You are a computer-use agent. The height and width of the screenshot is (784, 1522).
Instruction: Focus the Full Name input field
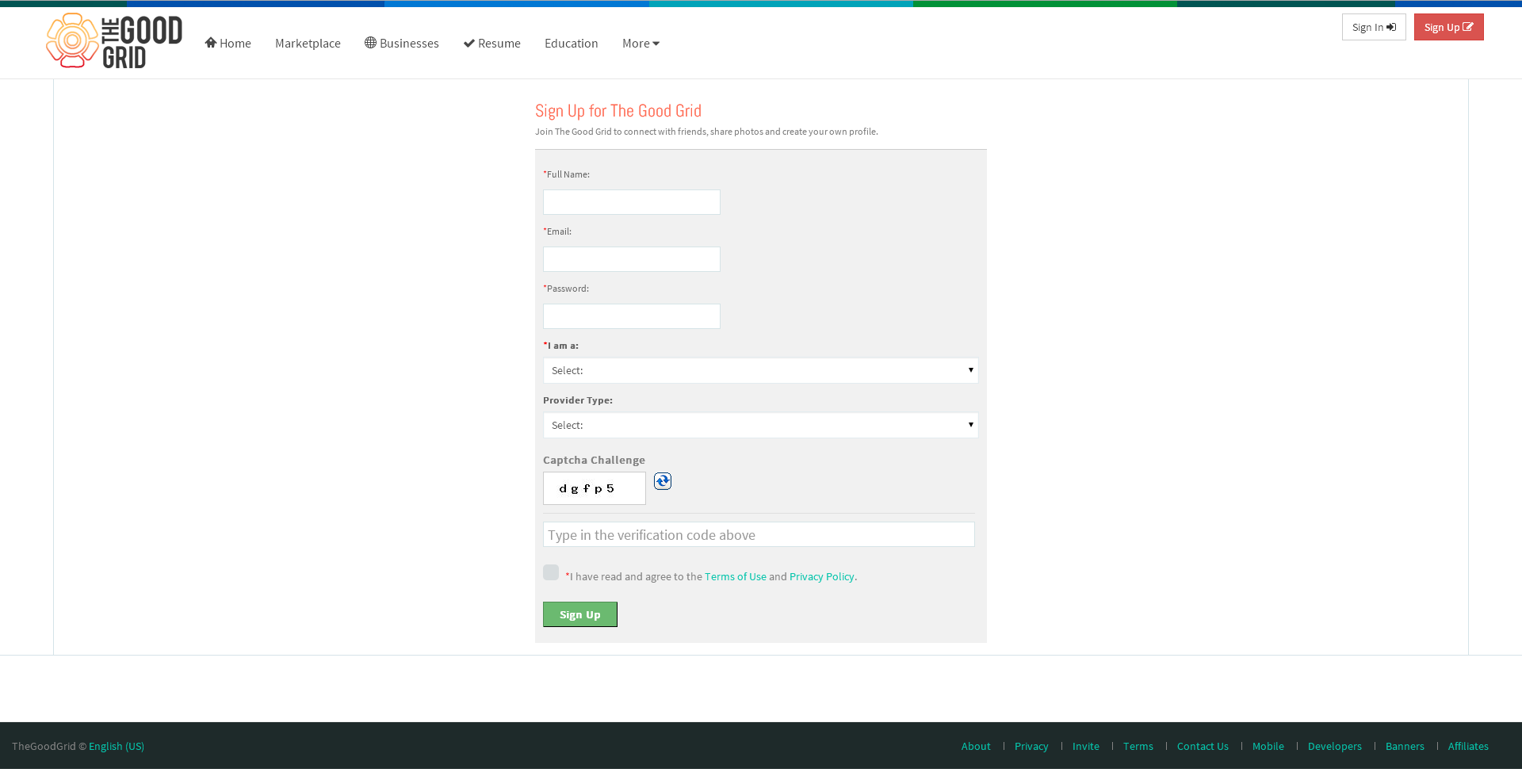click(x=632, y=202)
